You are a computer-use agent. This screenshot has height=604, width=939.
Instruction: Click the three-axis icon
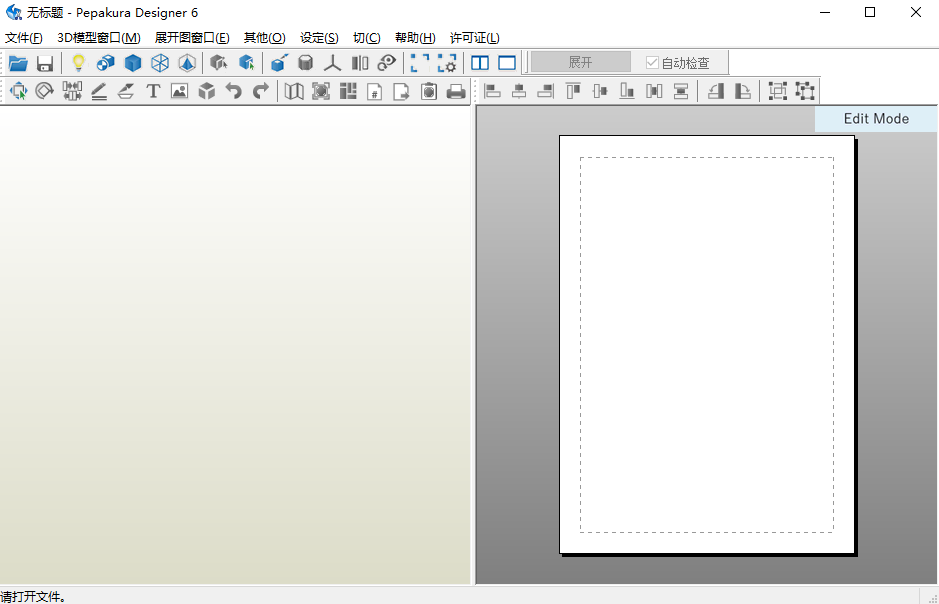pyautogui.click(x=332, y=63)
